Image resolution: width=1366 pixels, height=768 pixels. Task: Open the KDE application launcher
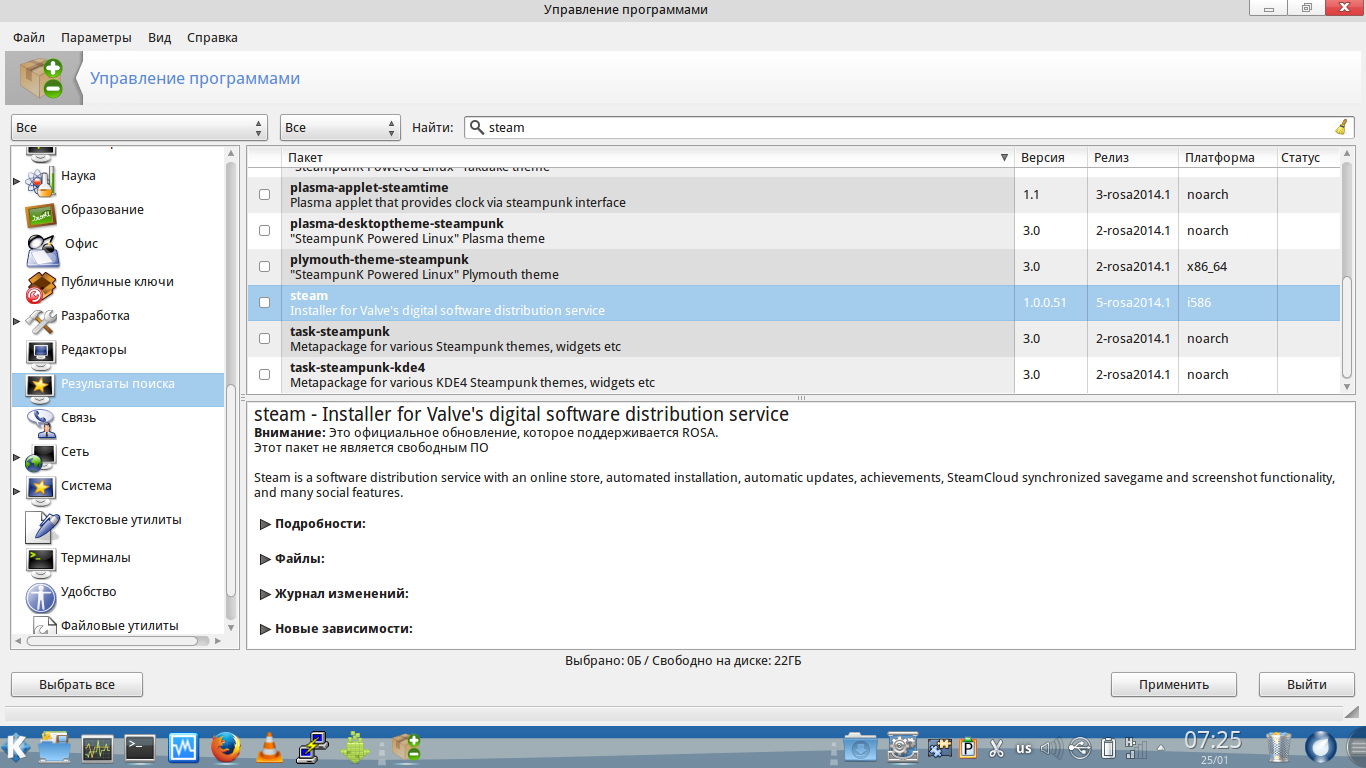pyautogui.click(x=17, y=746)
